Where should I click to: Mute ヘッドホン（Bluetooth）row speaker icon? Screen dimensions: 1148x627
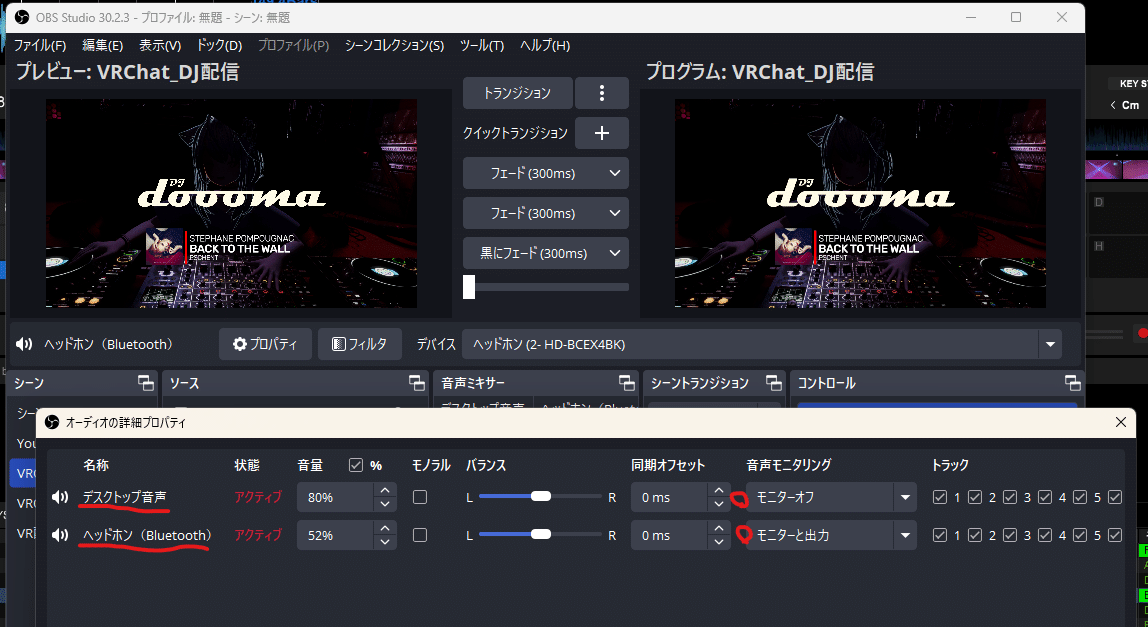60,535
